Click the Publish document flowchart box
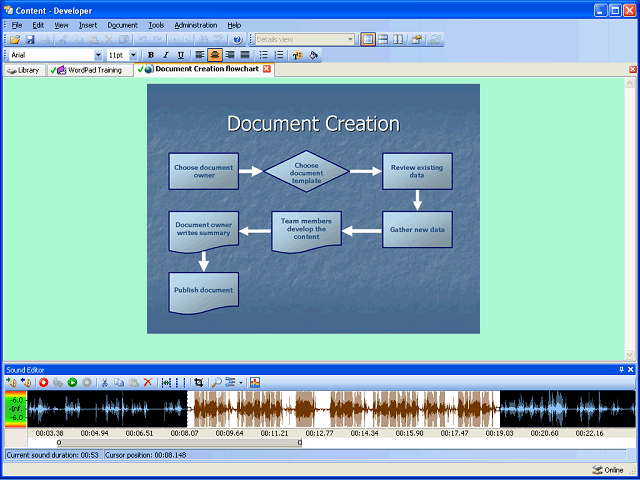640x480 pixels. pos(204,291)
